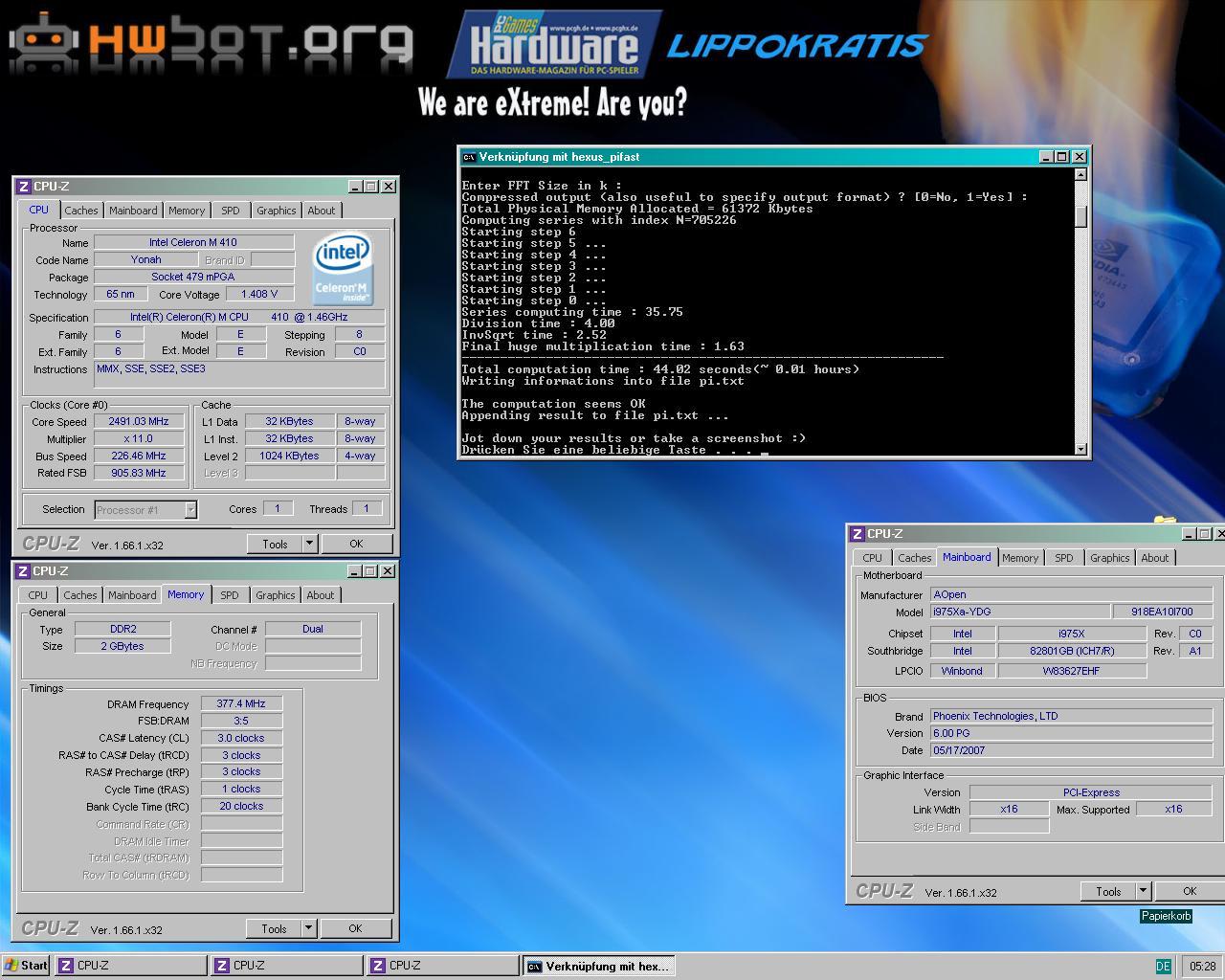Click the FSB:DRAM ratio value 3:5
Image resolution: width=1225 pixels, height=980 pixels.
[x=241, y=721]
